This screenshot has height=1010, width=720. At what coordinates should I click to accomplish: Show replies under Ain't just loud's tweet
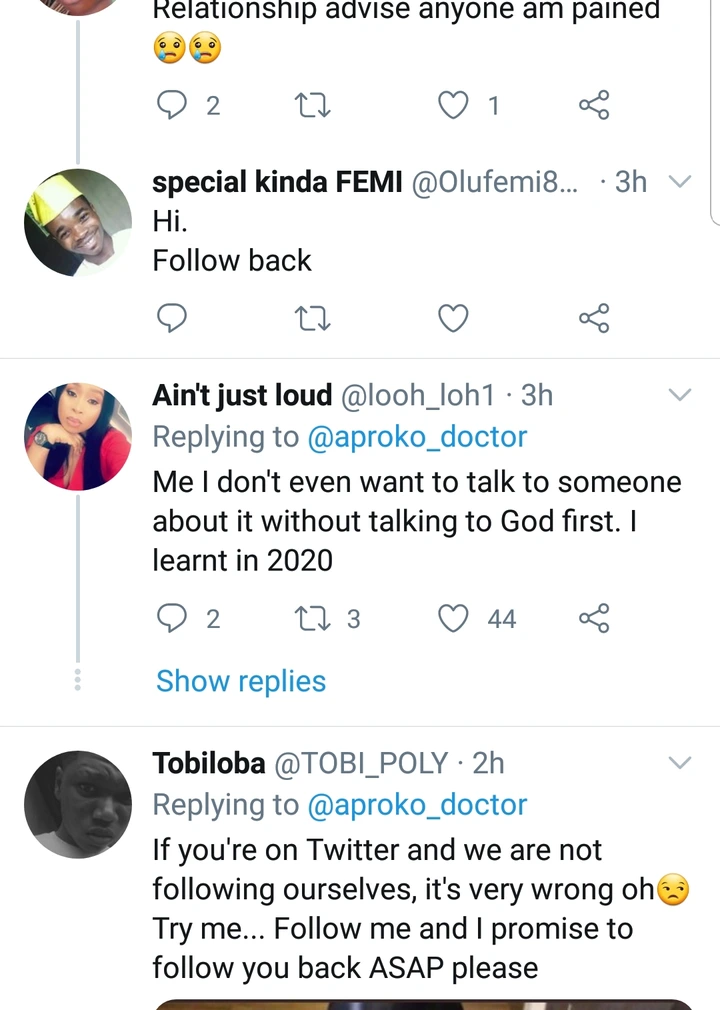(241, 681)
